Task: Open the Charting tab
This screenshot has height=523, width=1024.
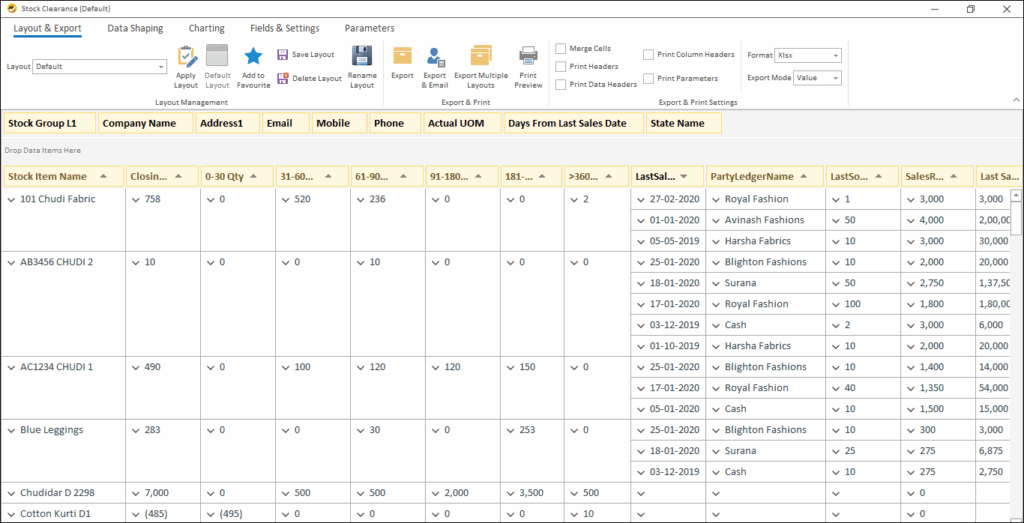Action: click(x=207, y=29)
